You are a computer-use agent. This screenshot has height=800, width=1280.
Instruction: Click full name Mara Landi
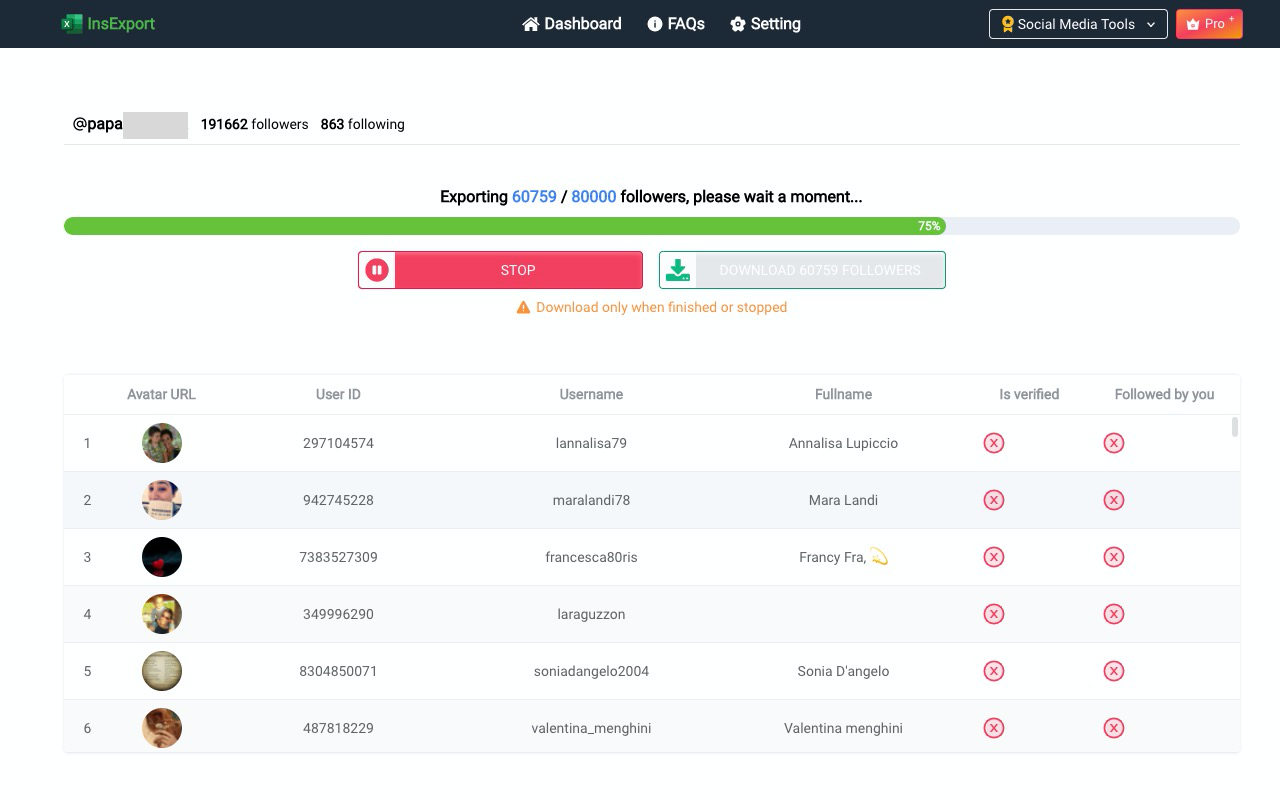843,500
